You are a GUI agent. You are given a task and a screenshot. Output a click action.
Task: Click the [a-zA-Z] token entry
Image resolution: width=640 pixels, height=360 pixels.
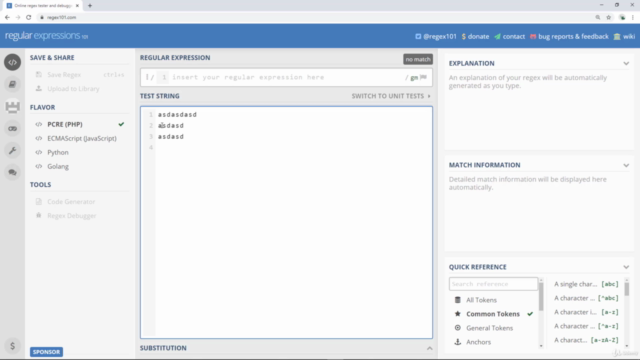point(586,340)
